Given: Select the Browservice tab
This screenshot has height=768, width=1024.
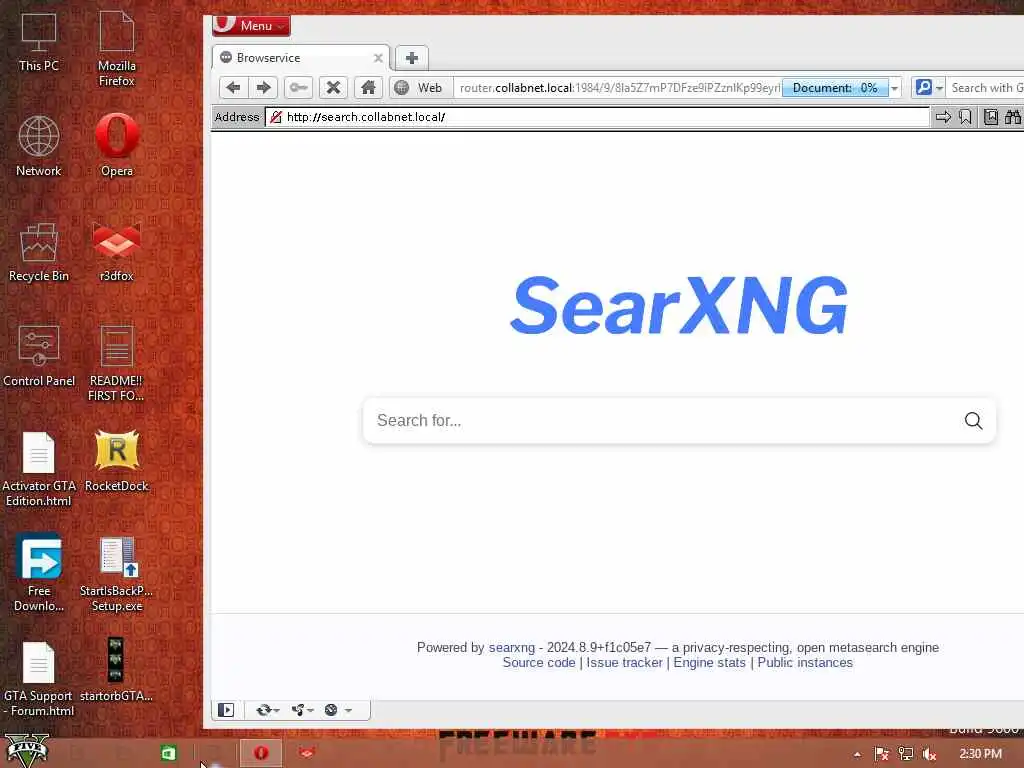Looking at the screenshot, I should 300,57.
